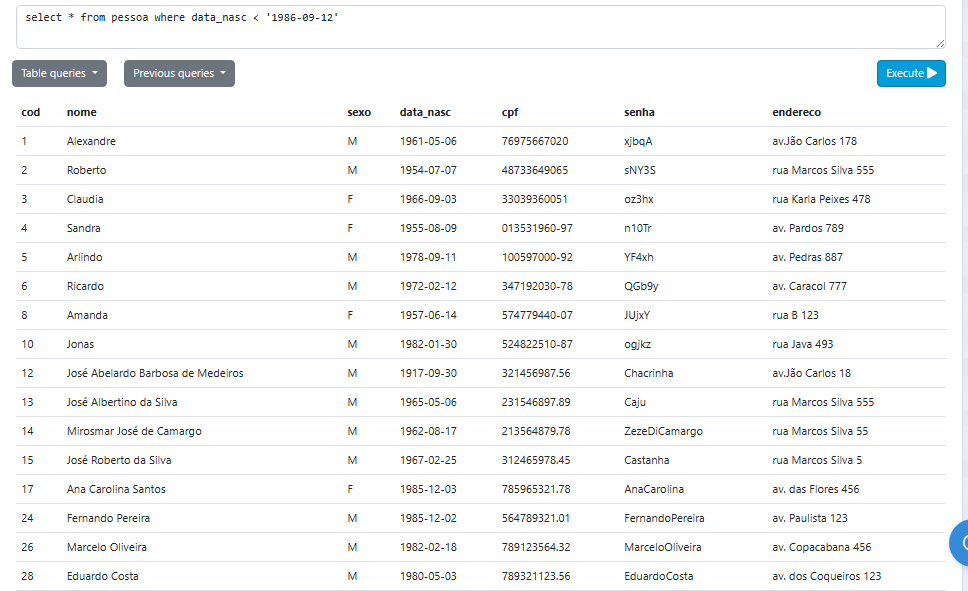Run the query with the Execute button
Viewport: 968px width, 591px height.
pyautogui.click(x=911, y=73)
